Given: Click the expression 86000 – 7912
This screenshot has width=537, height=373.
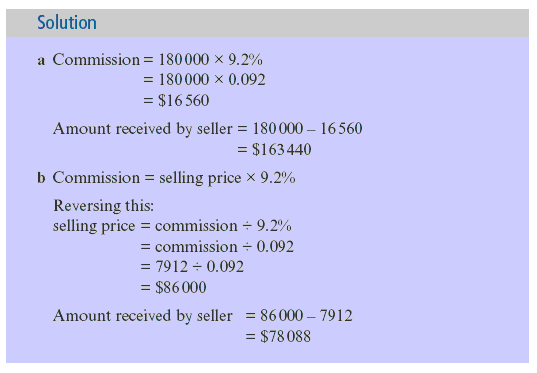Looking at the screenshot, I should (x=306, y=315).
